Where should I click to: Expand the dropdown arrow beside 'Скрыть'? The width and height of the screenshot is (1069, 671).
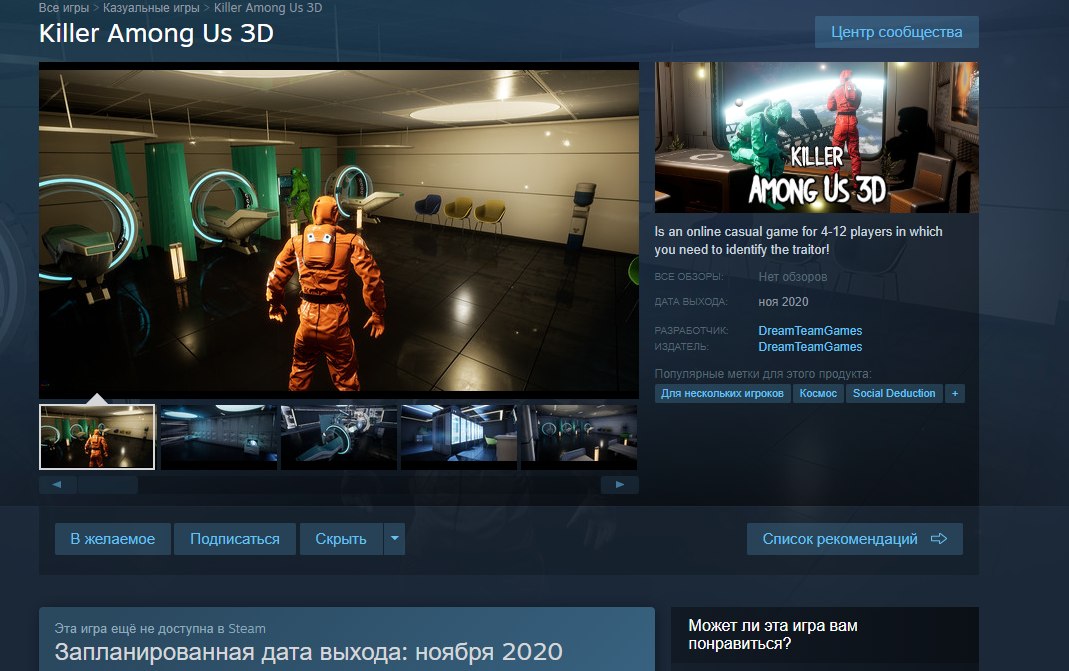tap(395, 539)
